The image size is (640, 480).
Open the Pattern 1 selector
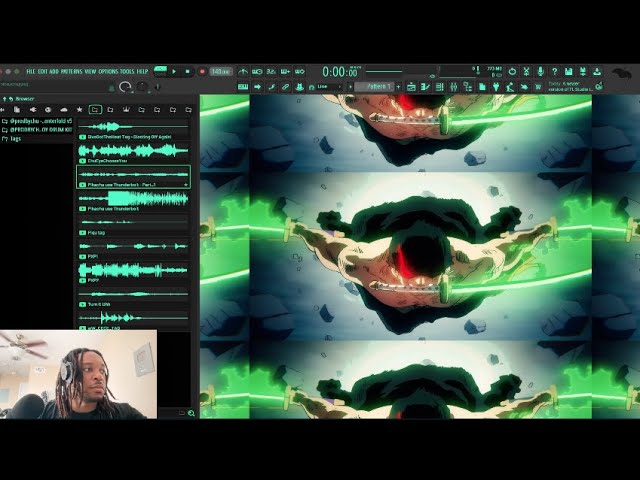[x=374, y=87]
